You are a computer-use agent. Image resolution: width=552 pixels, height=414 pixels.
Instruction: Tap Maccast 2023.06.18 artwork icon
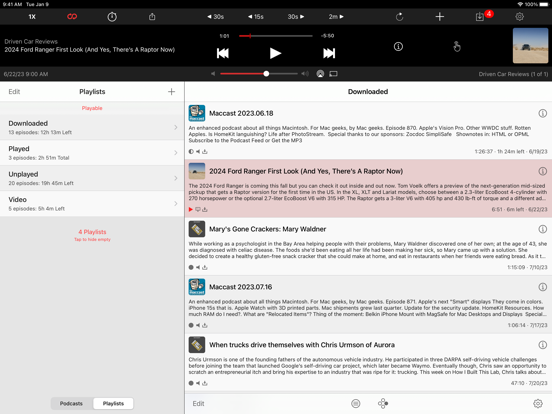click(197, 113)
